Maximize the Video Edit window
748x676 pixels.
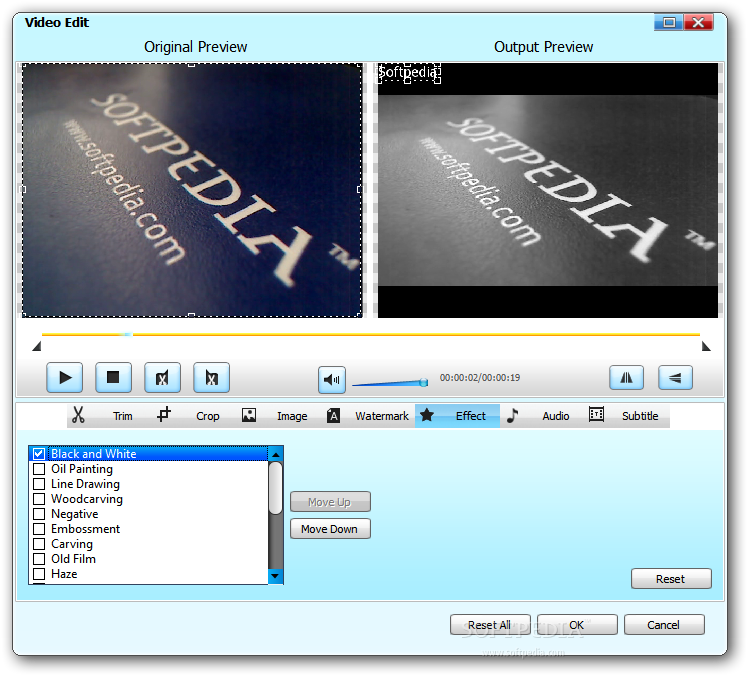tap(669, 22)
